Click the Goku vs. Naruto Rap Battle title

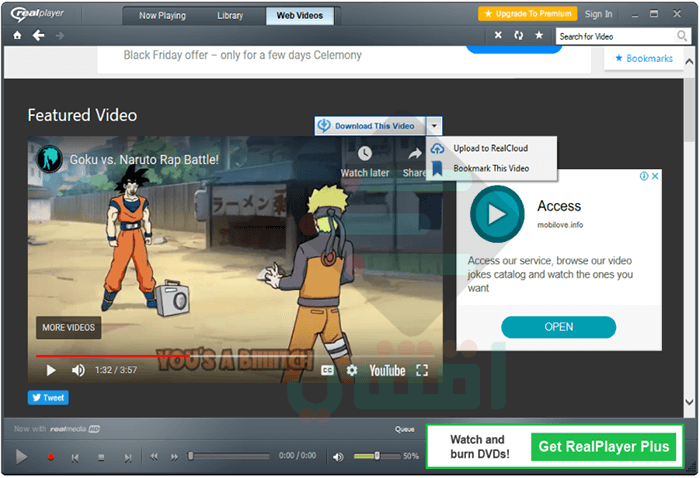pos(144,160)
